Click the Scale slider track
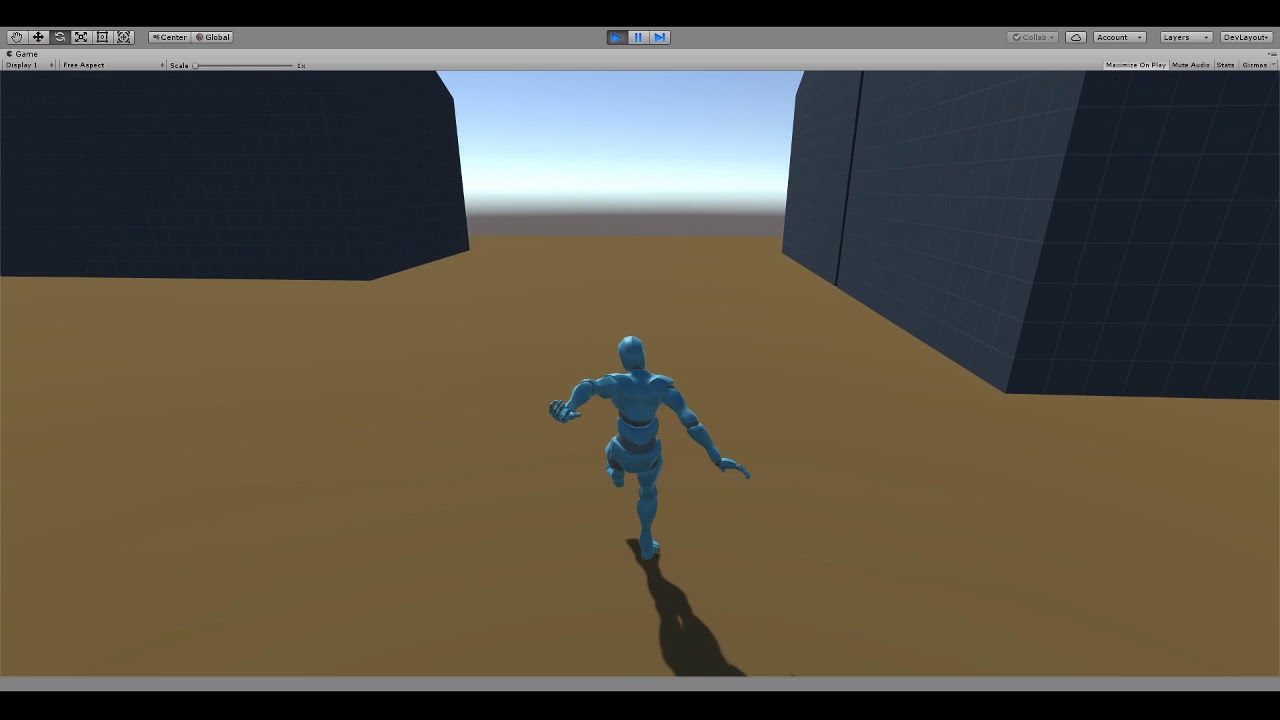This screenshot has width=1280, height=720. (243, 65)
